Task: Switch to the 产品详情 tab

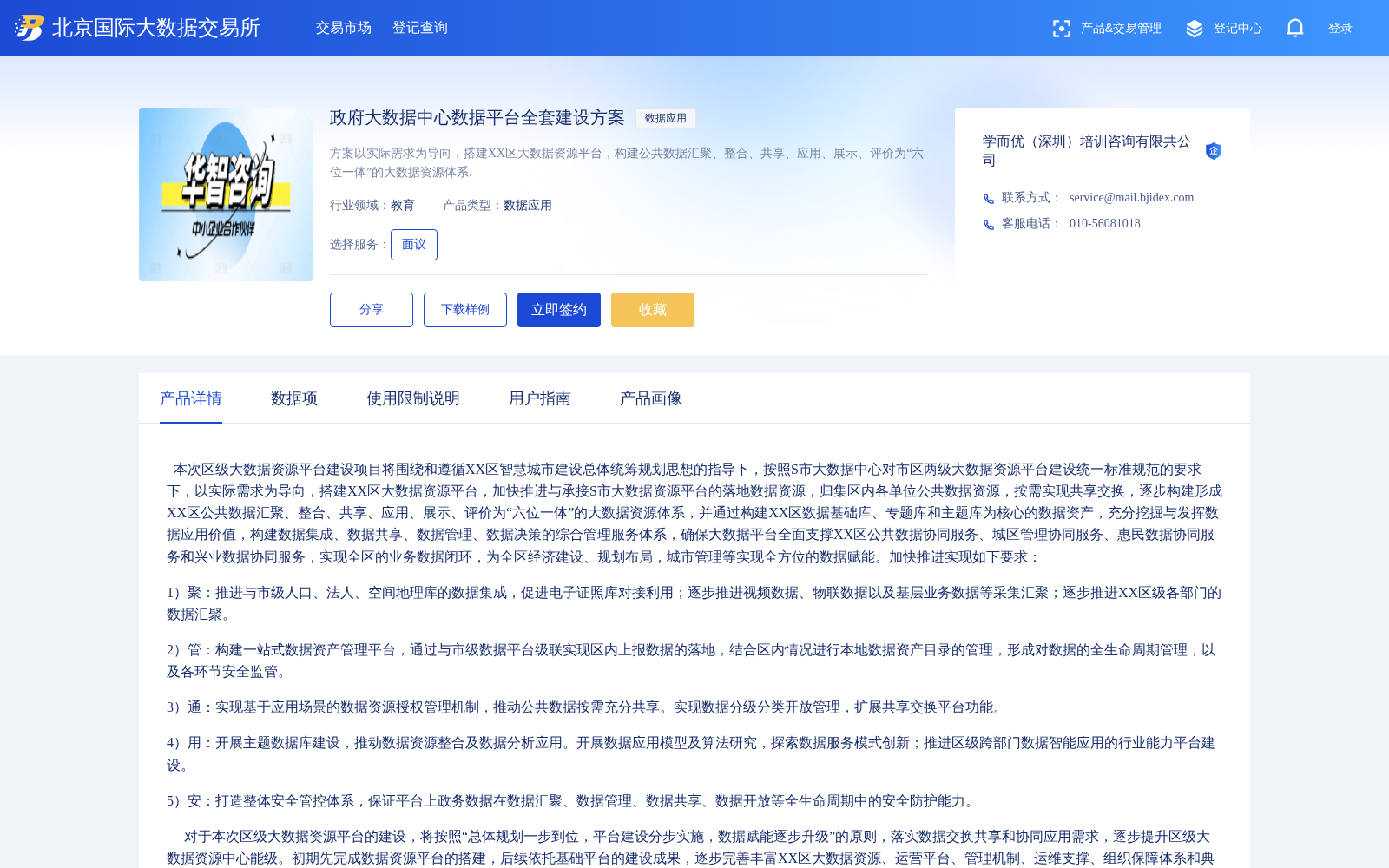Action: [191, 398]
